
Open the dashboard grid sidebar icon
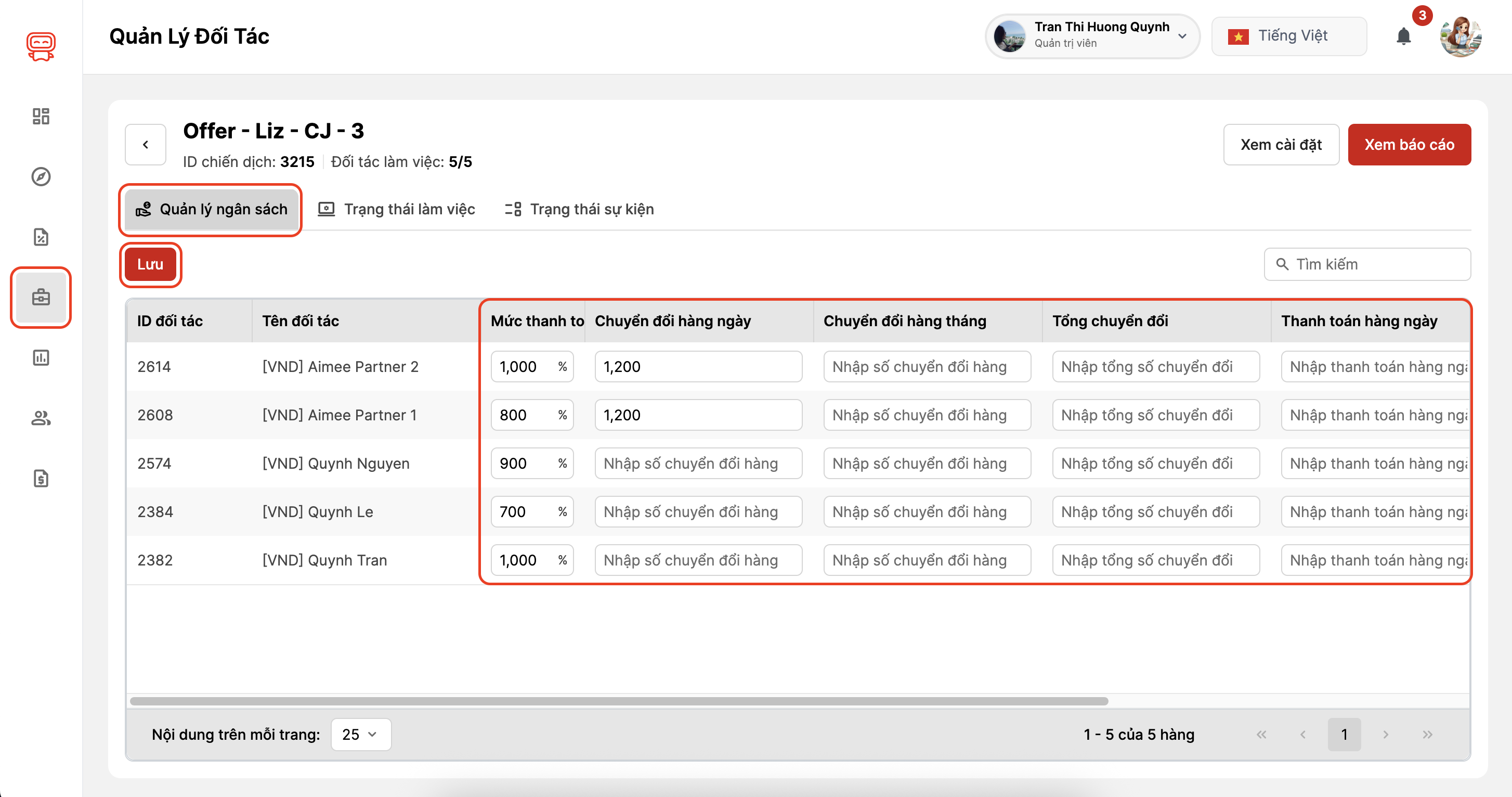click(41, 115)
